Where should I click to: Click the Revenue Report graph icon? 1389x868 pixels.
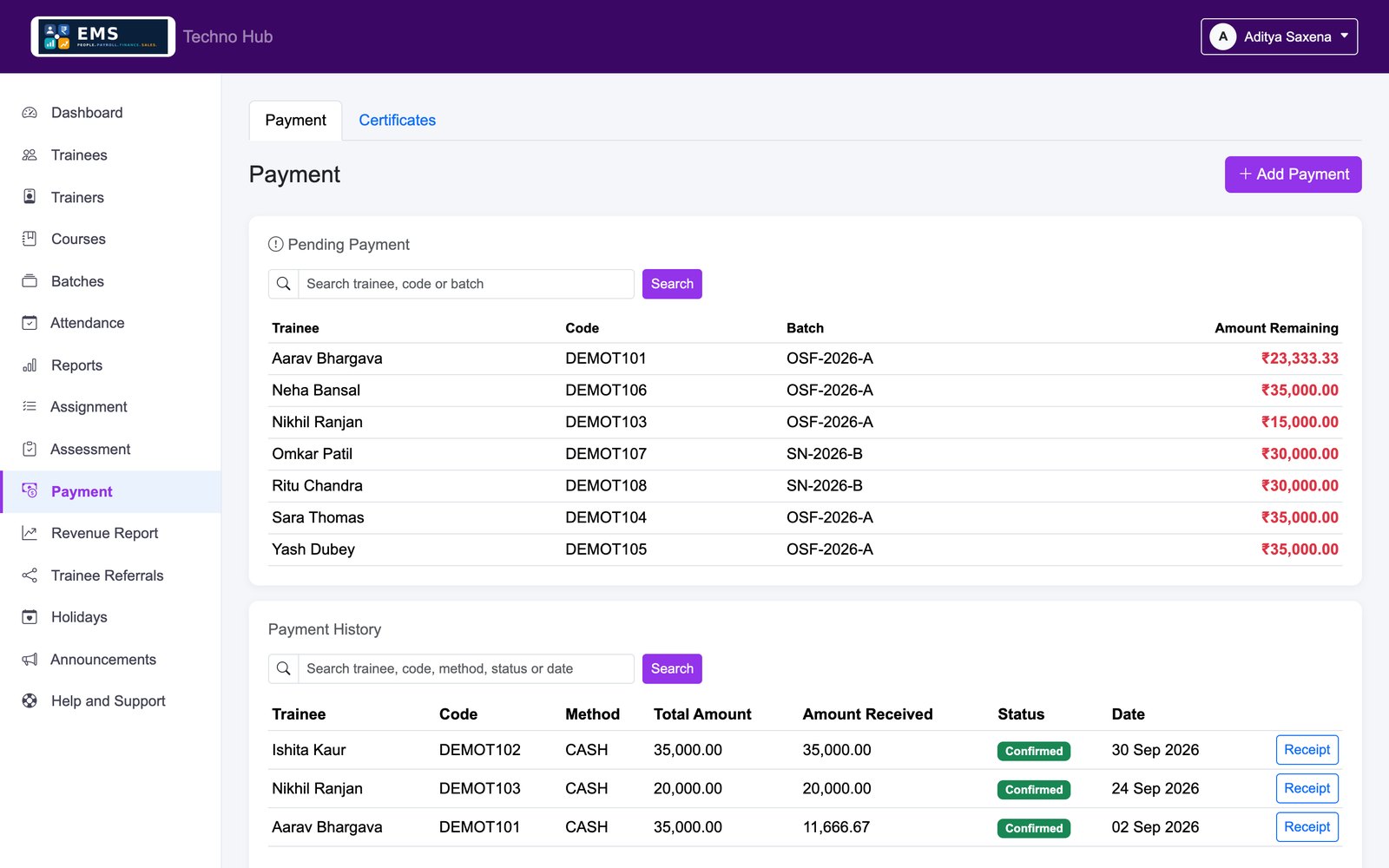[30, 533]
